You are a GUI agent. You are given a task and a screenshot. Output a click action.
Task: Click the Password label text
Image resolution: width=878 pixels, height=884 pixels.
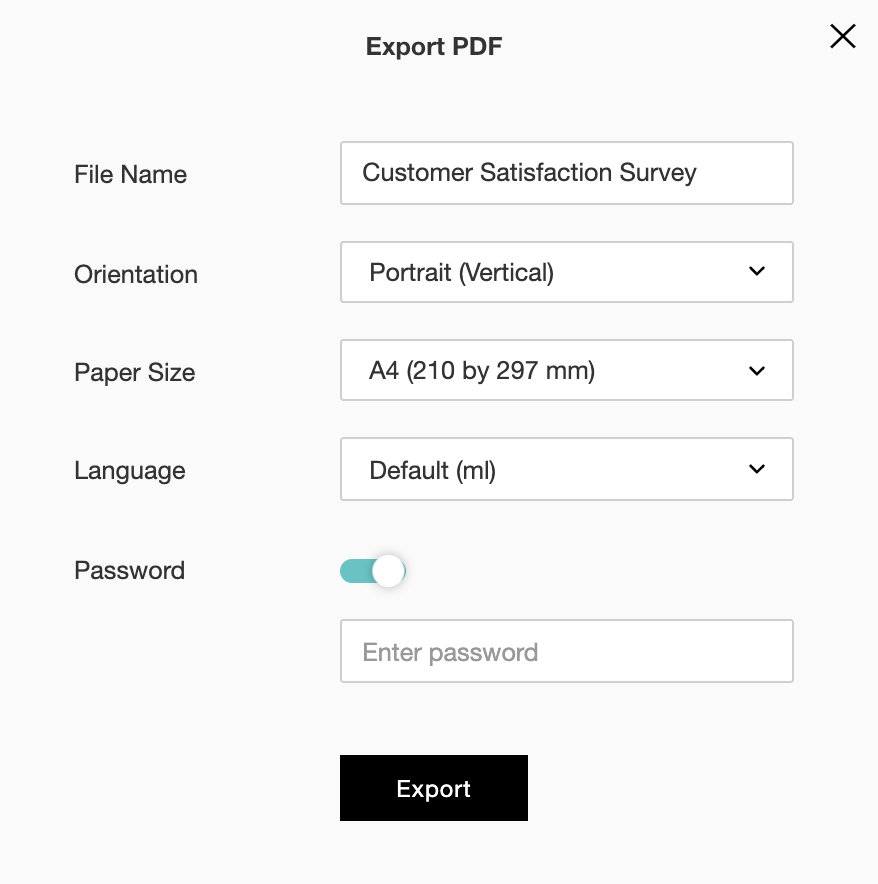[130, 571]
